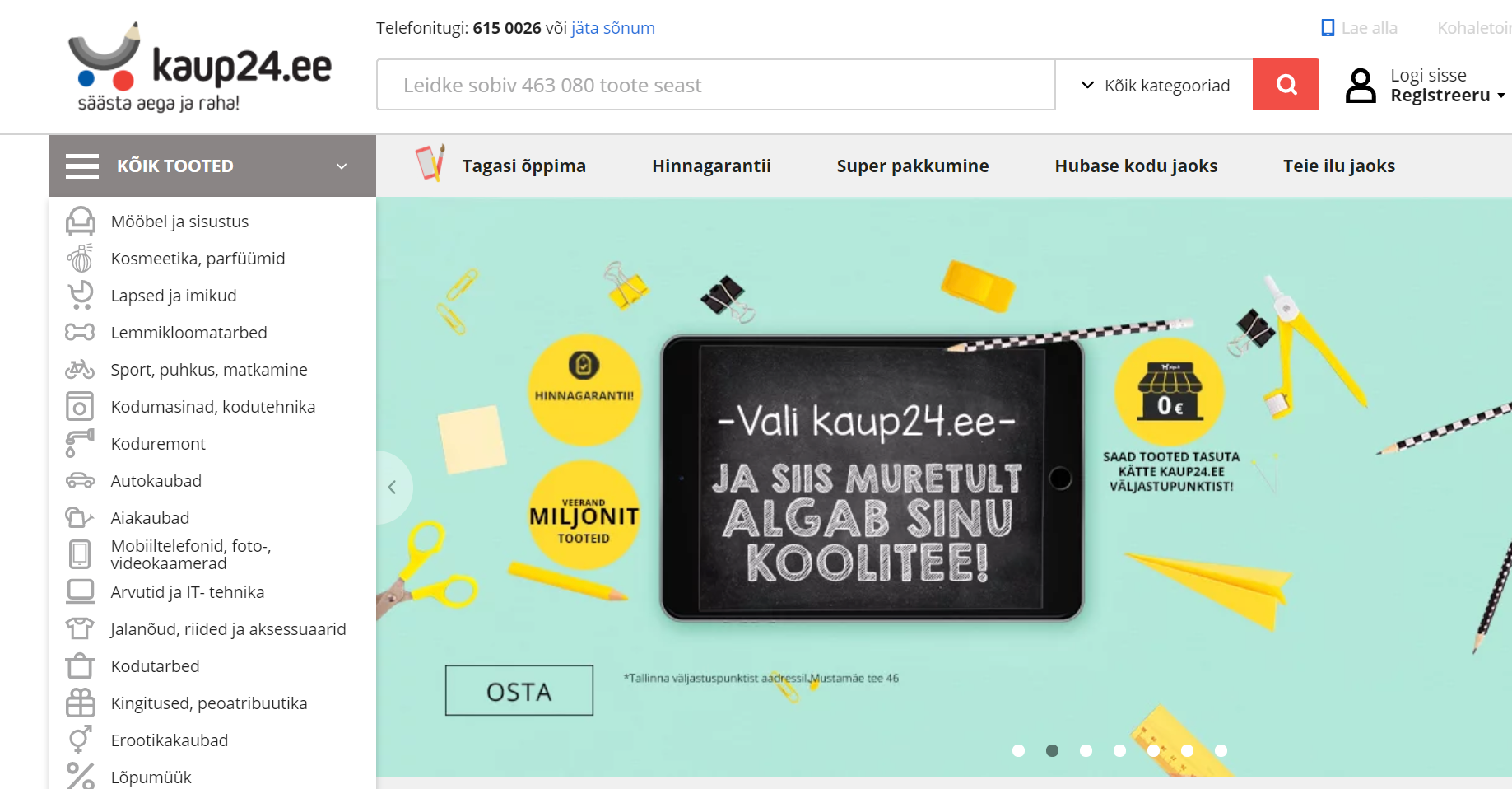The width and height of the screenshot is (1512, 789).
Task: Click the jäta sõnum link
Action: coord(613,28)
